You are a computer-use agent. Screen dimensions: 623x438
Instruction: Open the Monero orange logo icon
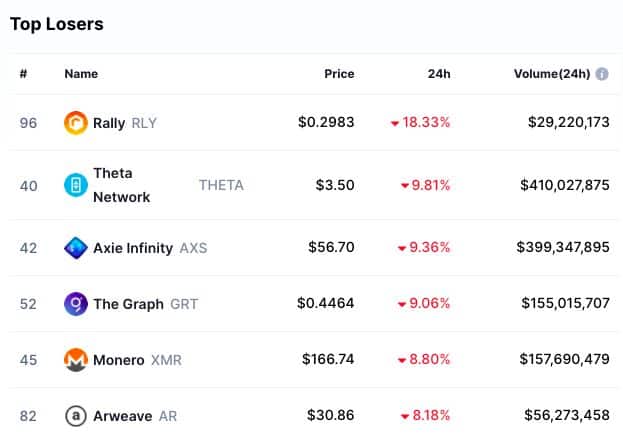coord(75,360)
